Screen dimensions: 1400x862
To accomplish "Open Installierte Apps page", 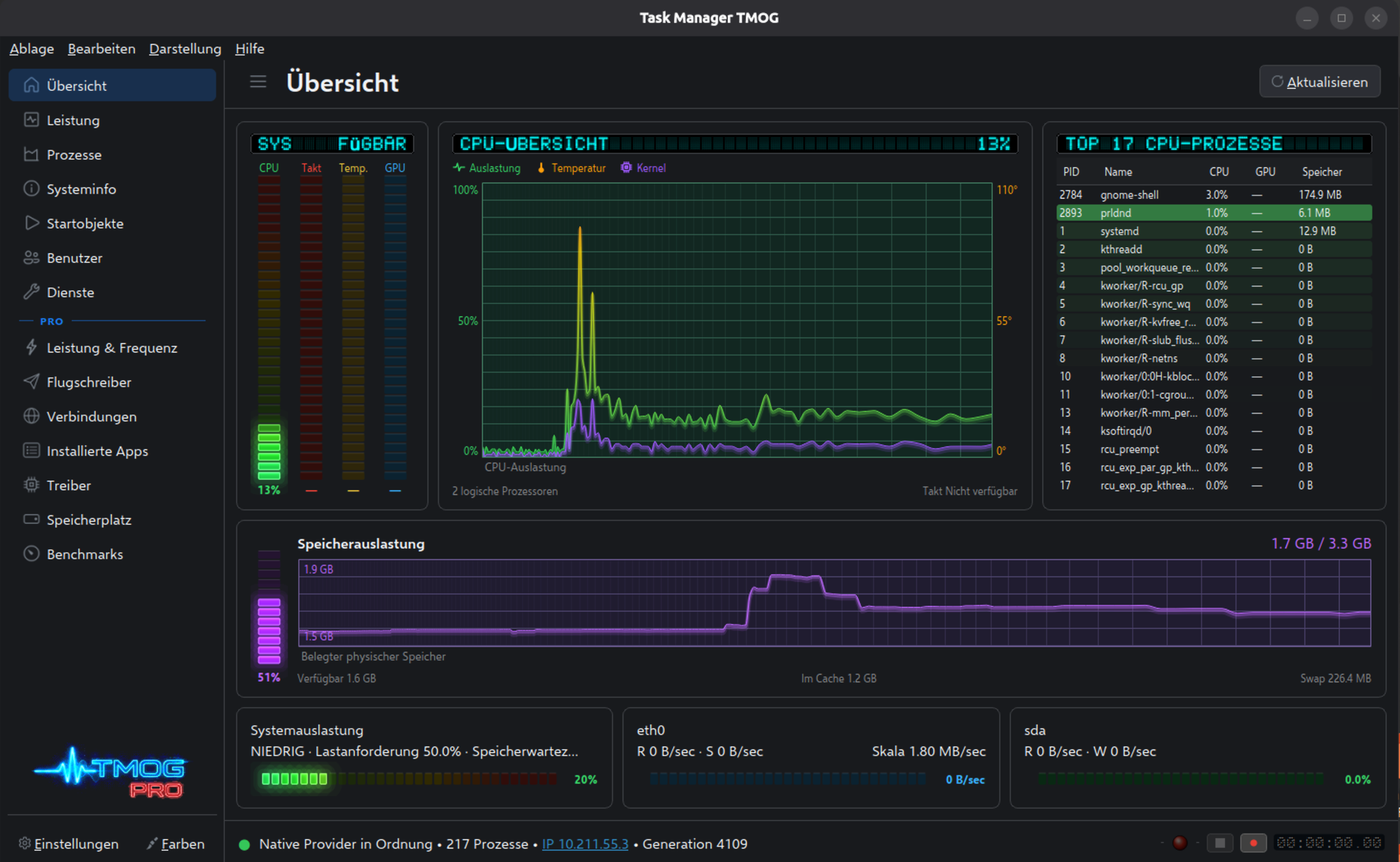I will pyautogui.click(x=112, y=451).
